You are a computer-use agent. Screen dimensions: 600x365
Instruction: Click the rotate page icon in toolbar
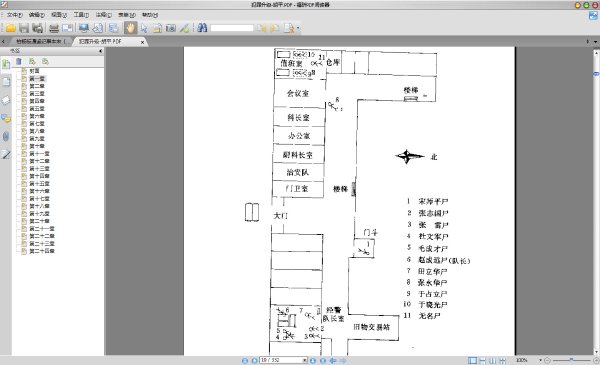(98, 28)
